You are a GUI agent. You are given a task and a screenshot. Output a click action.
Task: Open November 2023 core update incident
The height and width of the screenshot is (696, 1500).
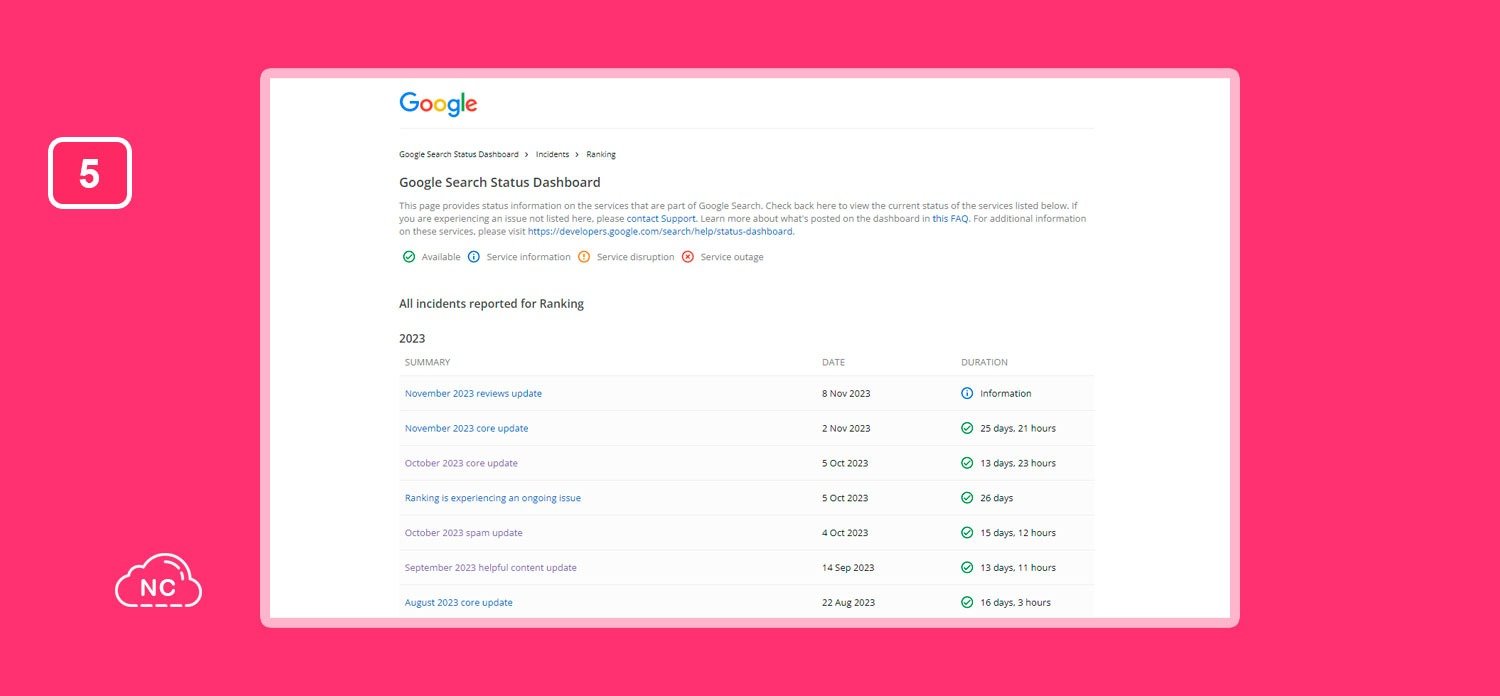(x=466, y=429)
